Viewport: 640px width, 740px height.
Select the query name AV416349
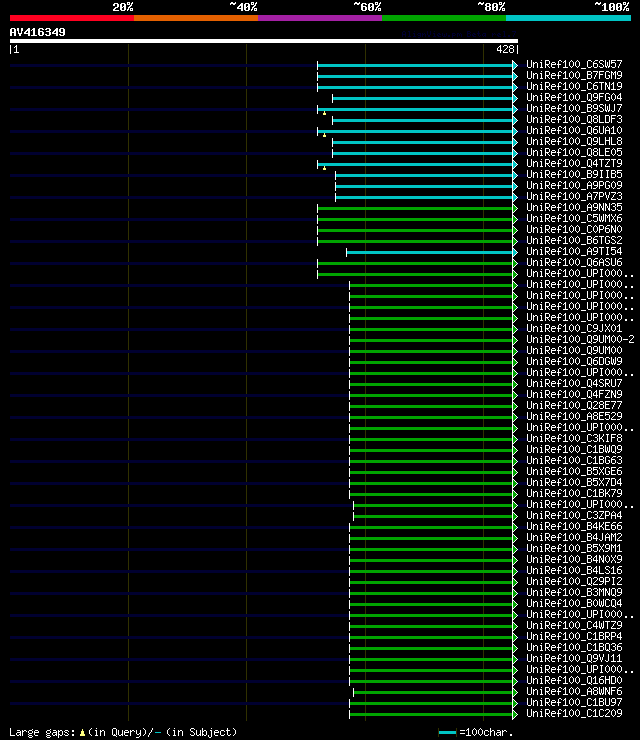pos(38,33)
